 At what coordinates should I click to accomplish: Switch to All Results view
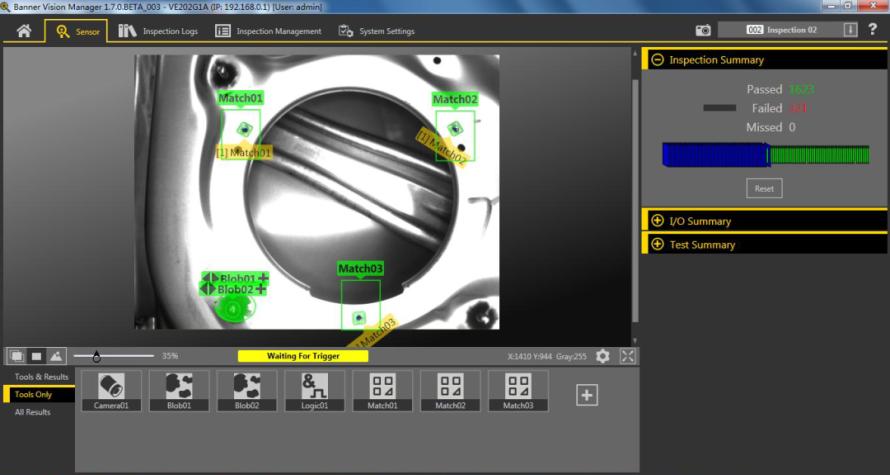[x=32, y=412]
